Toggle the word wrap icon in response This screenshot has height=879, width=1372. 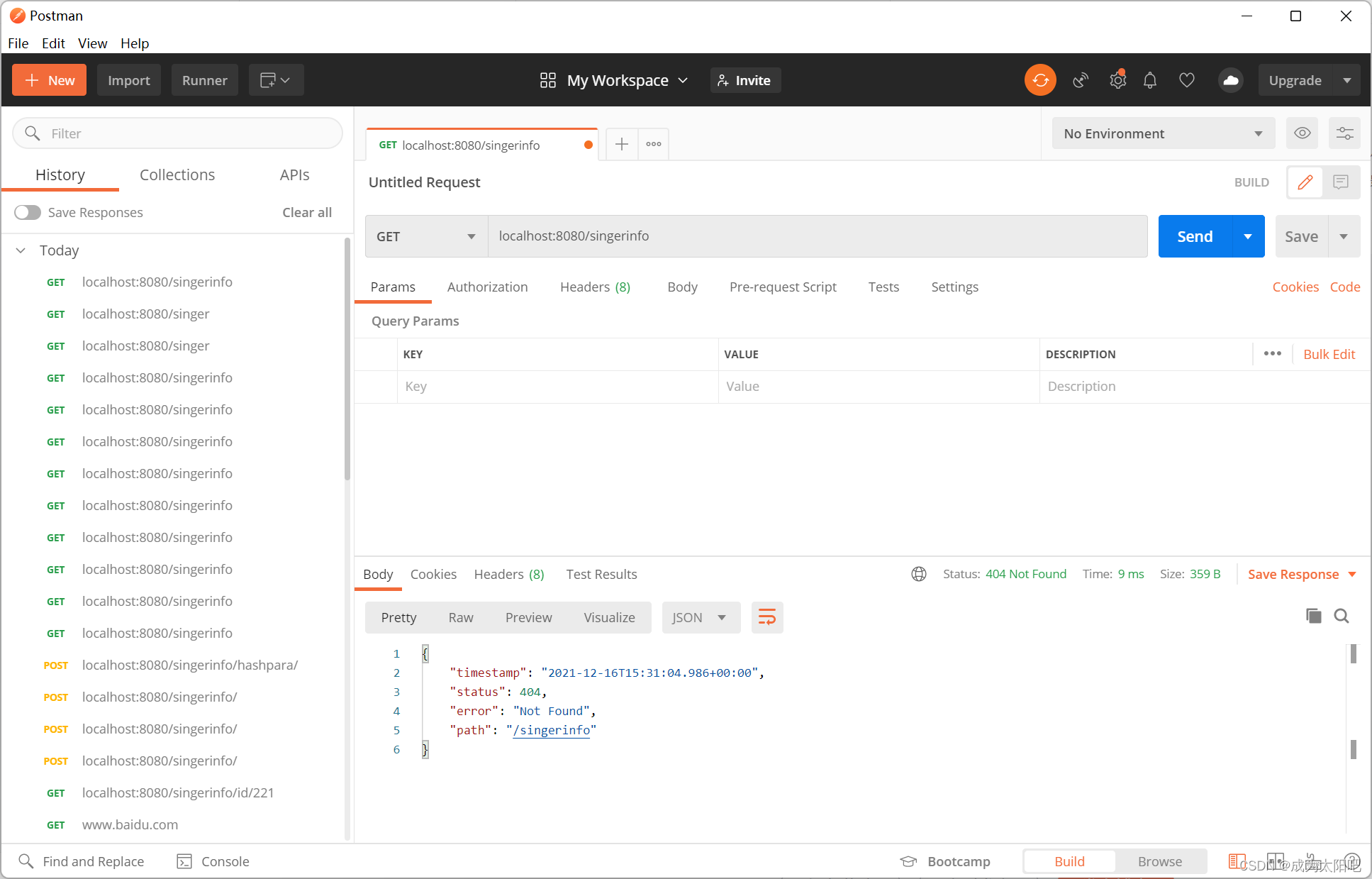[766, 617]
